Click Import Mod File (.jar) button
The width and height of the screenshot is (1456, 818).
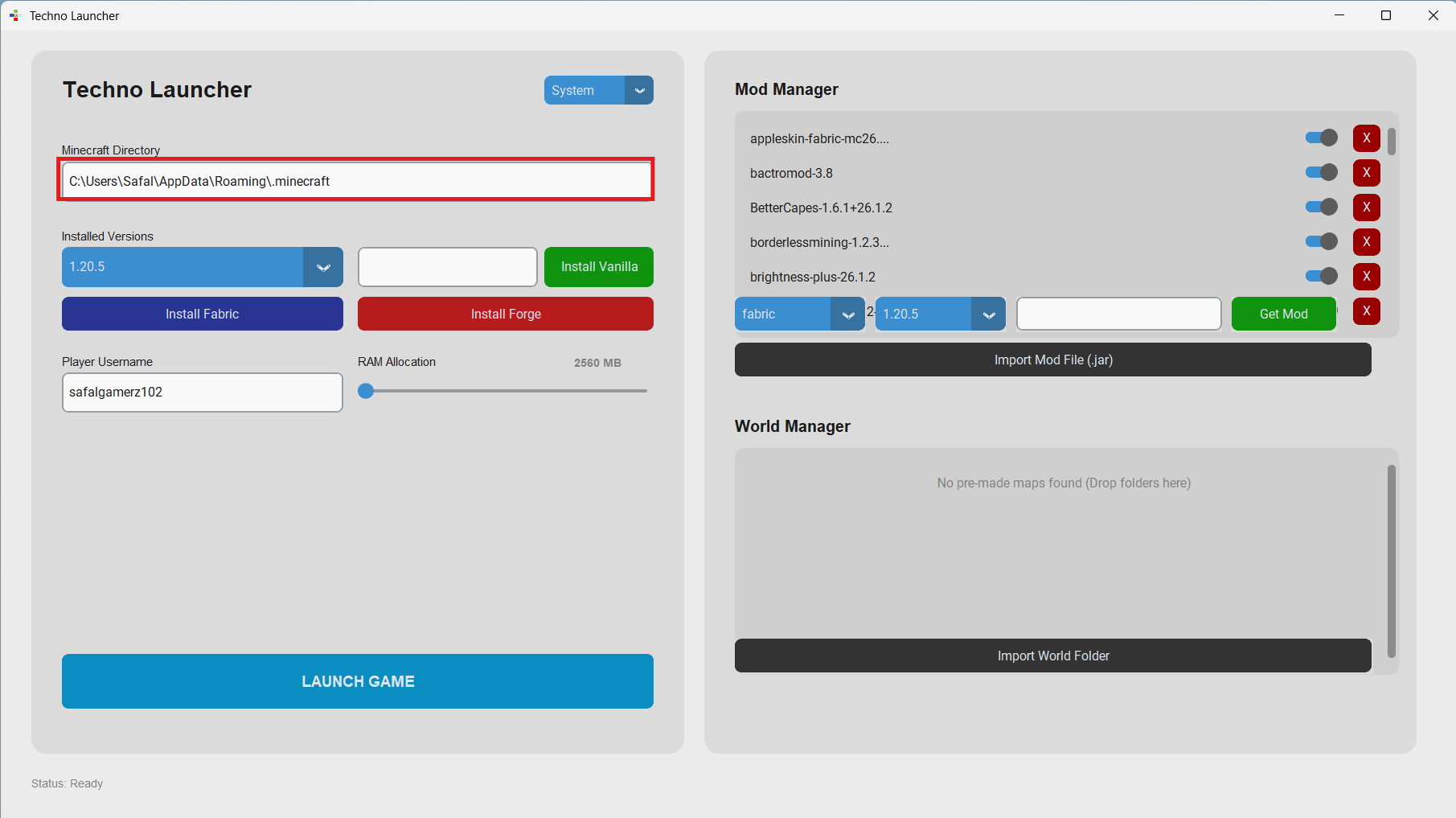(1053, 360)
